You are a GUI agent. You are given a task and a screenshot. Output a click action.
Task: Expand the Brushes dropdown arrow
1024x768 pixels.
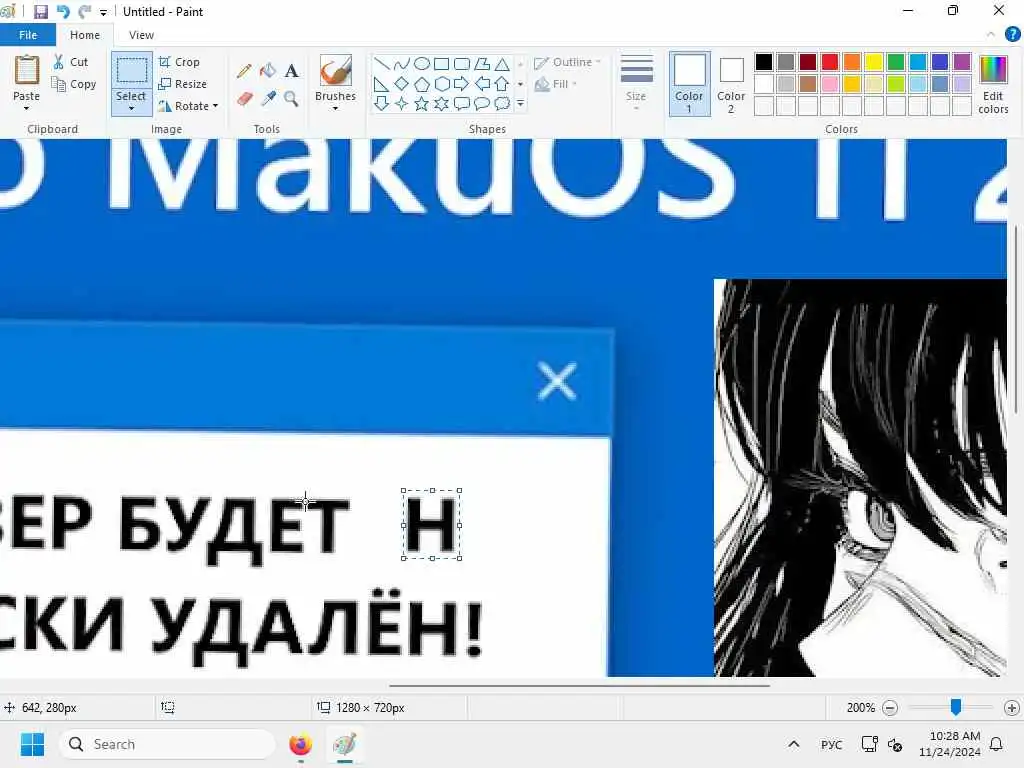click(x=336, y=108)
